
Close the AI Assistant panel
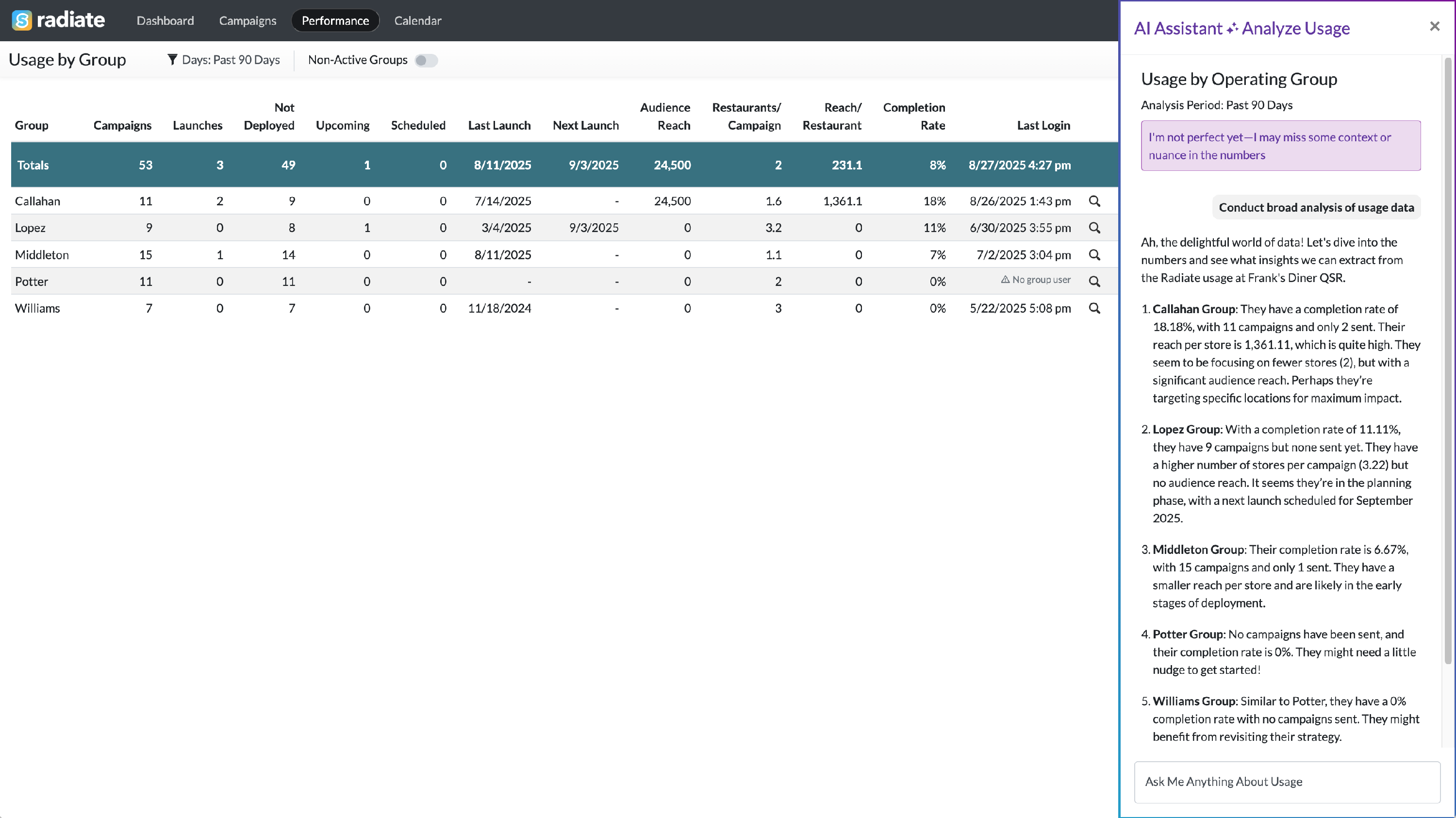point(1434,27)
